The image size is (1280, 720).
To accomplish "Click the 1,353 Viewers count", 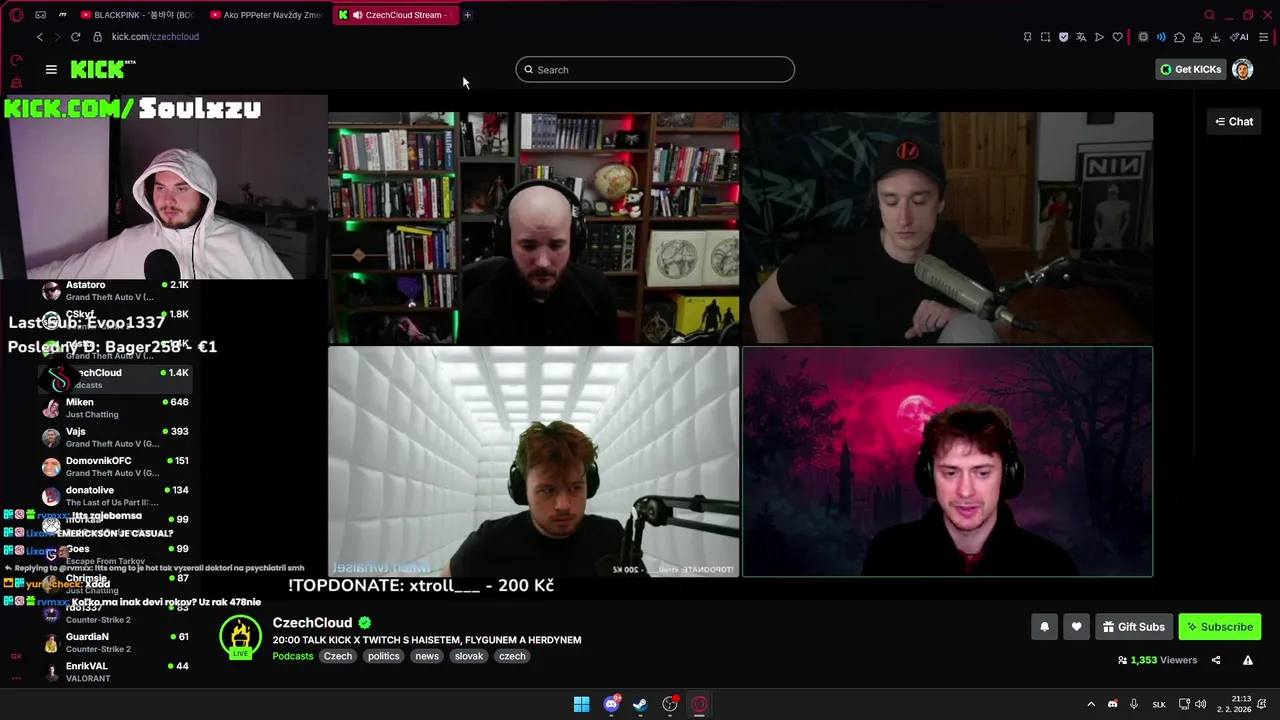I will pos(1157,660).
